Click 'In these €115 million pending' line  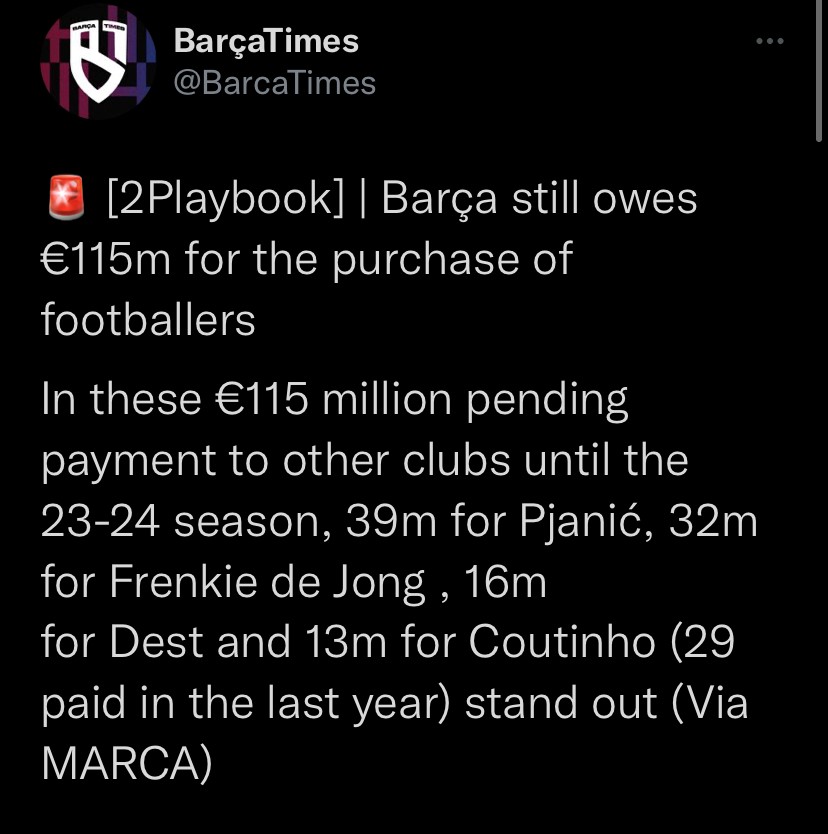335,400
